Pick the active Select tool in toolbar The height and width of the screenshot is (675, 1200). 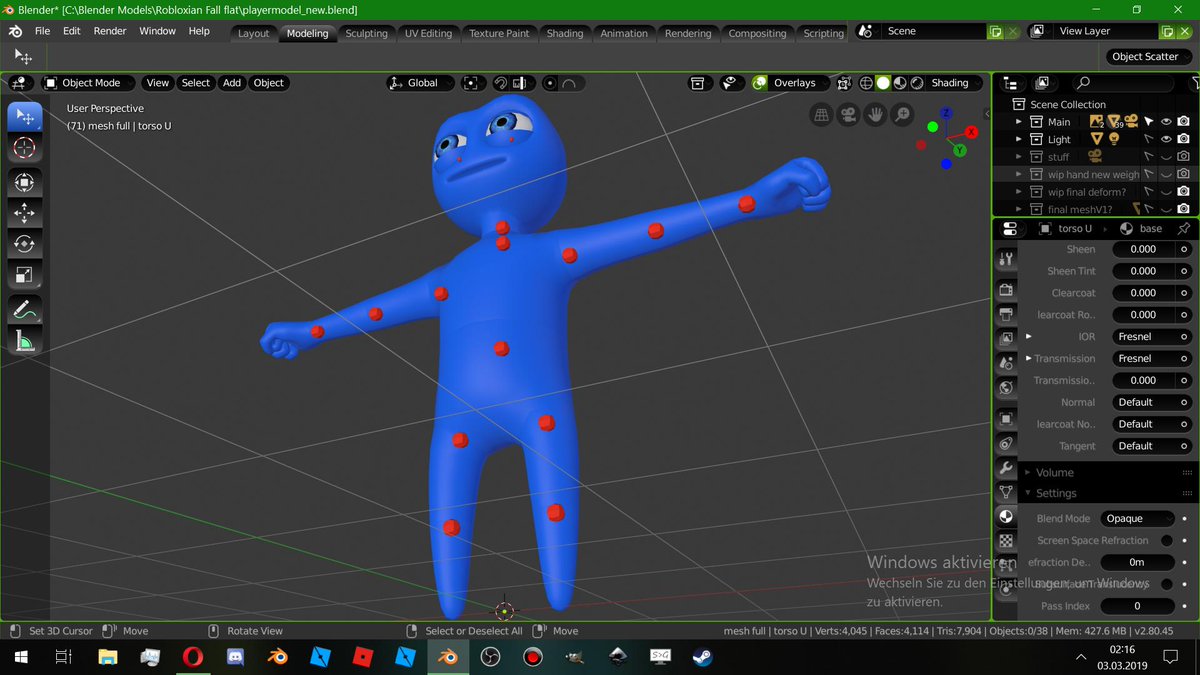25,117
